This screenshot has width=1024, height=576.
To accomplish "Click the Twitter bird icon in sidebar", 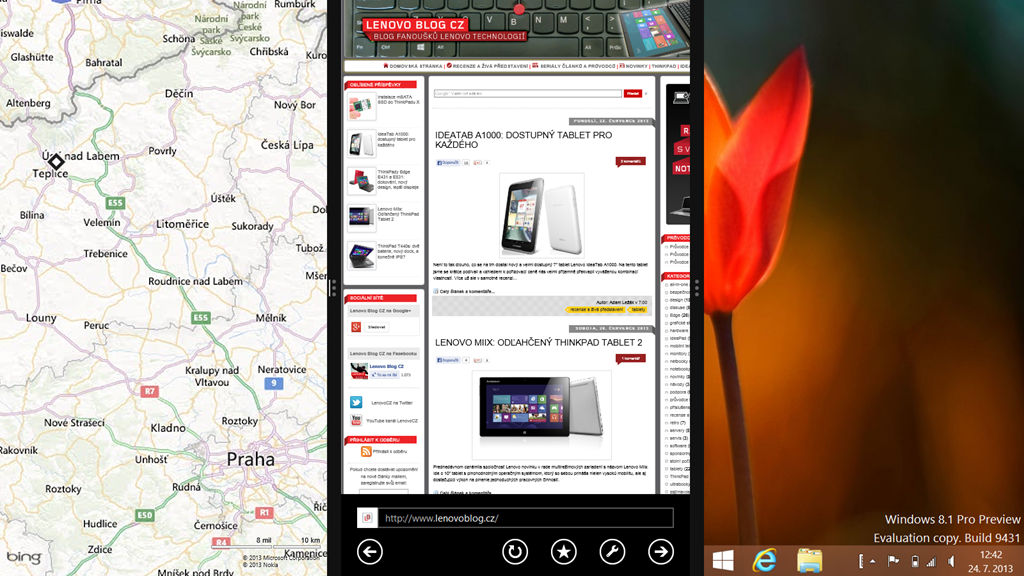I will click(x=356, y=402).
